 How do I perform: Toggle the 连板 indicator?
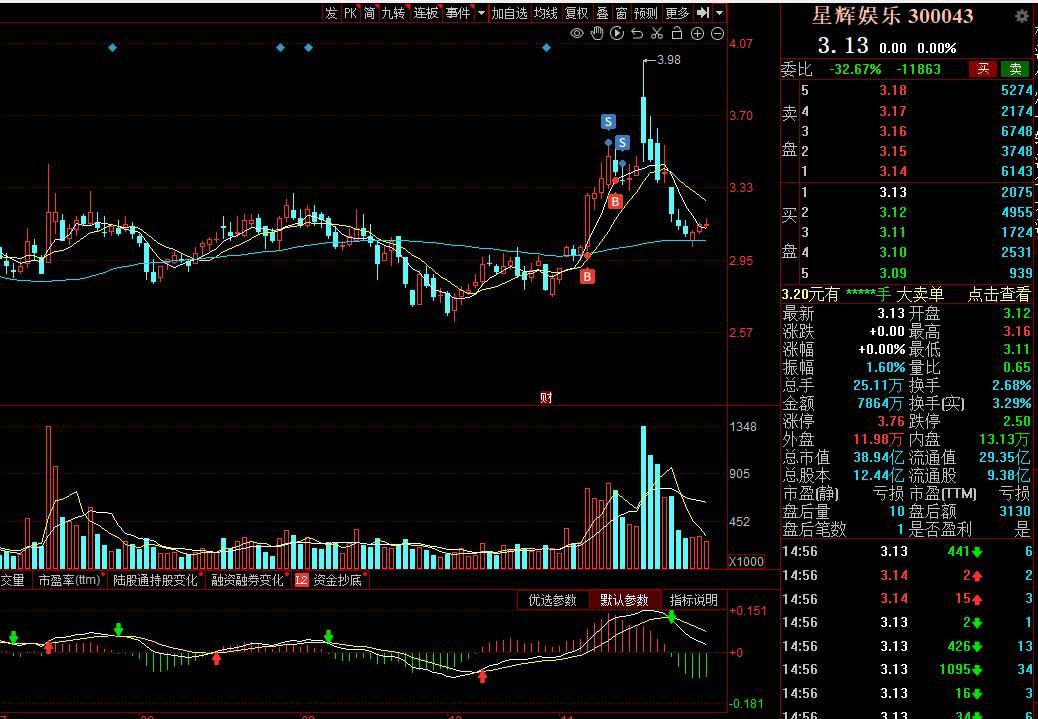pyautogui.click(x=426, y=13)
